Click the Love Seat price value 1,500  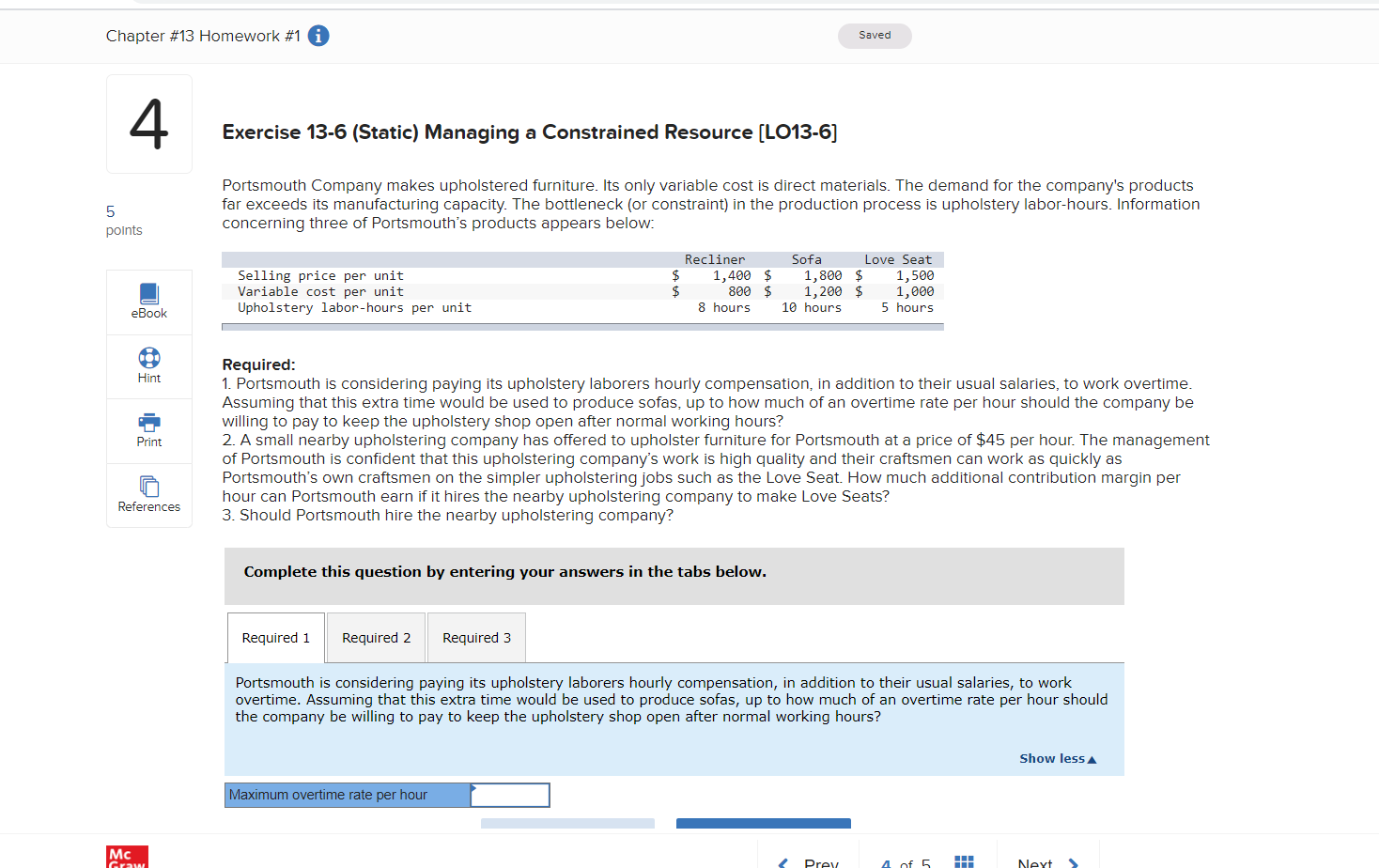click(915, 275)
